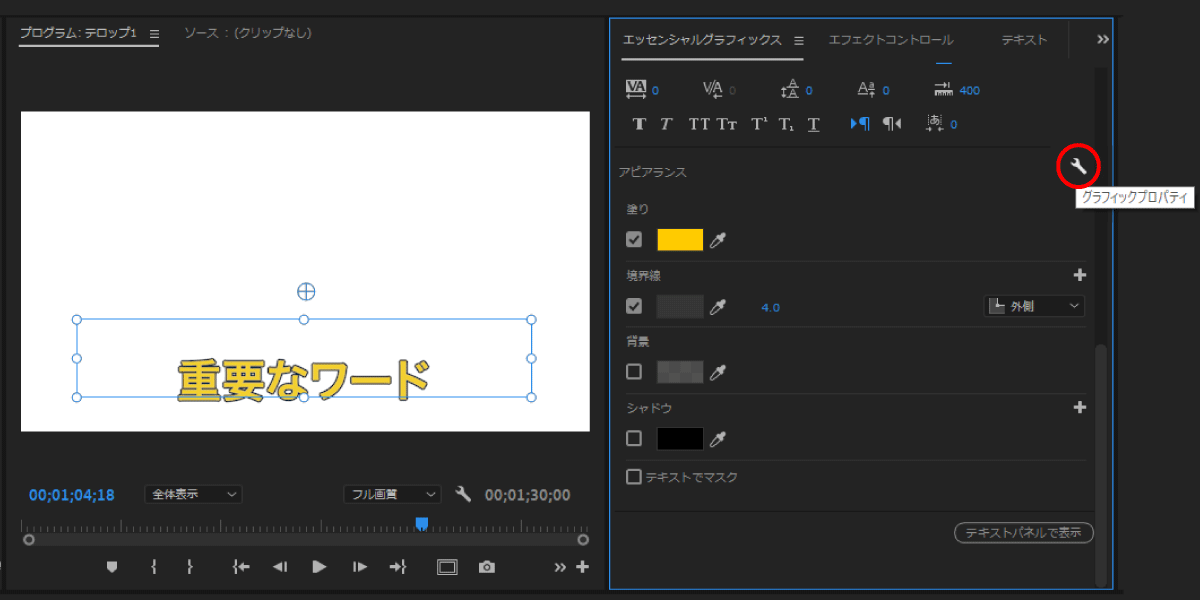Screen dimensions: 1200x600
Task: Click the kerning icon
Action: coord(713,89)
